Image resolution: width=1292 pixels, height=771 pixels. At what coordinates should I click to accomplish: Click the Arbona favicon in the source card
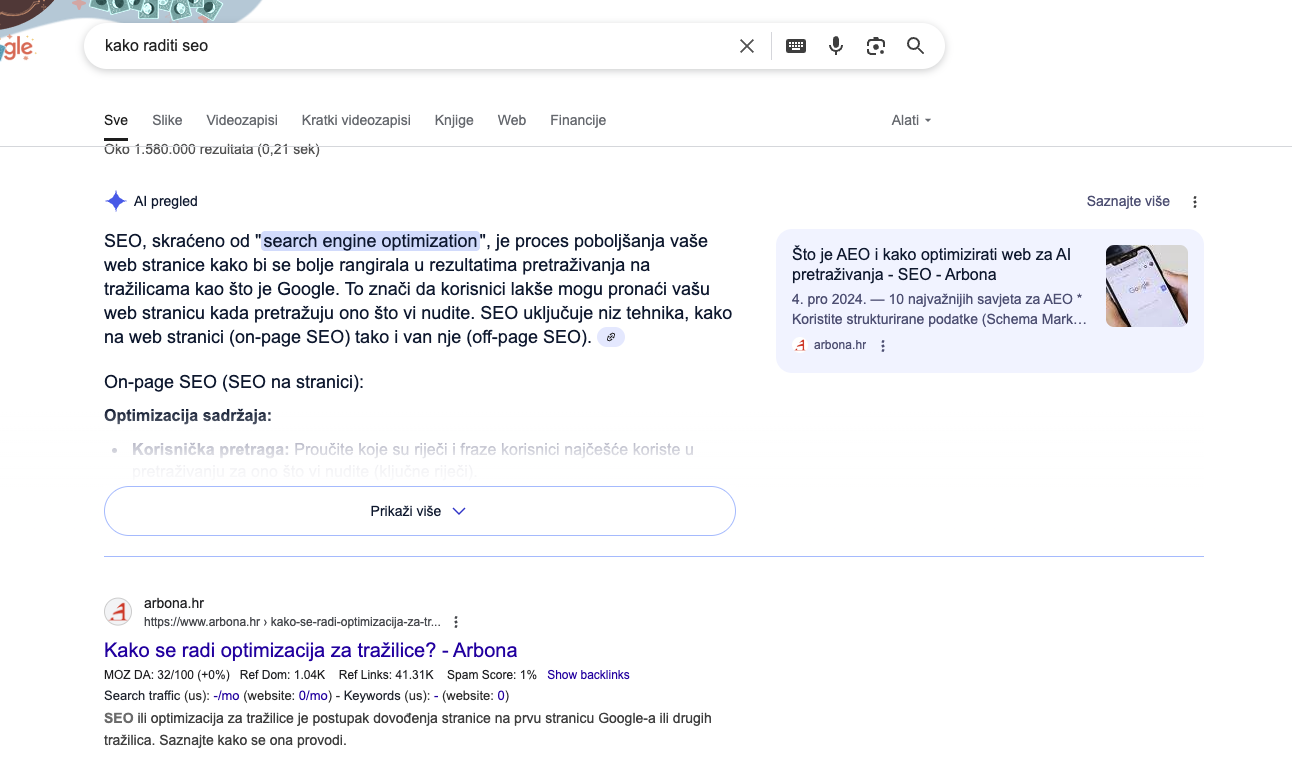pos(800,346)
